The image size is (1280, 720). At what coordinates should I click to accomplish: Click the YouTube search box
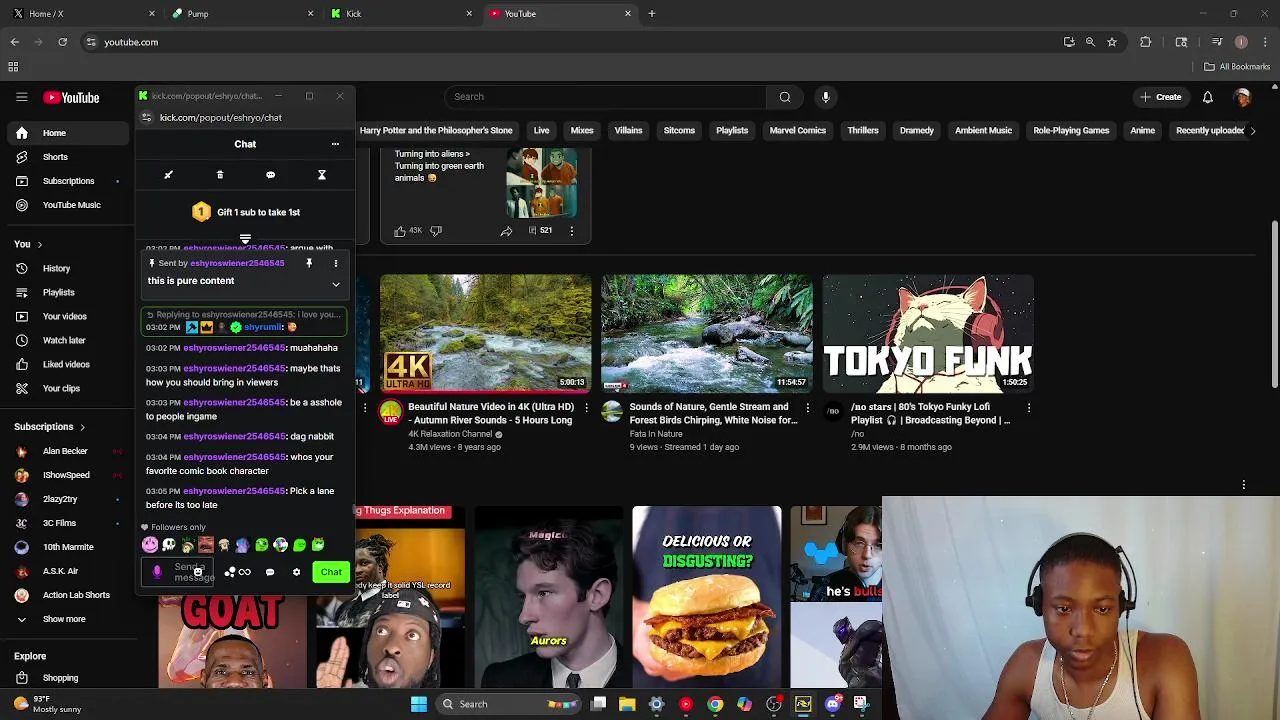(x=605, y=97)
